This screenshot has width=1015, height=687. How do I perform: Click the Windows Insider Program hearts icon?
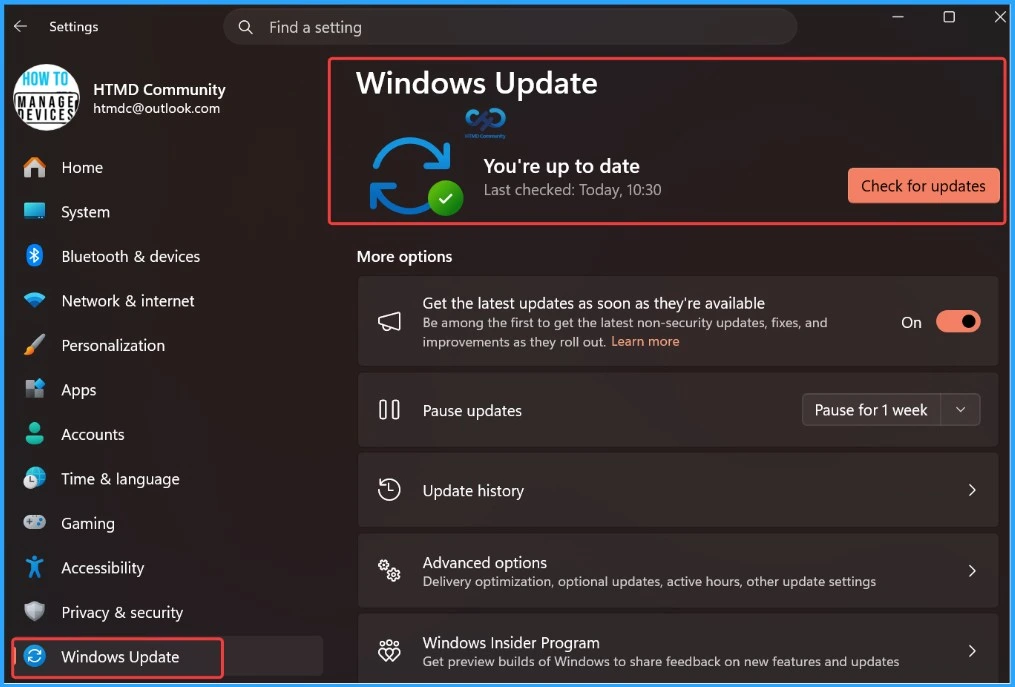pyautogui.click(x=389, y=651)
